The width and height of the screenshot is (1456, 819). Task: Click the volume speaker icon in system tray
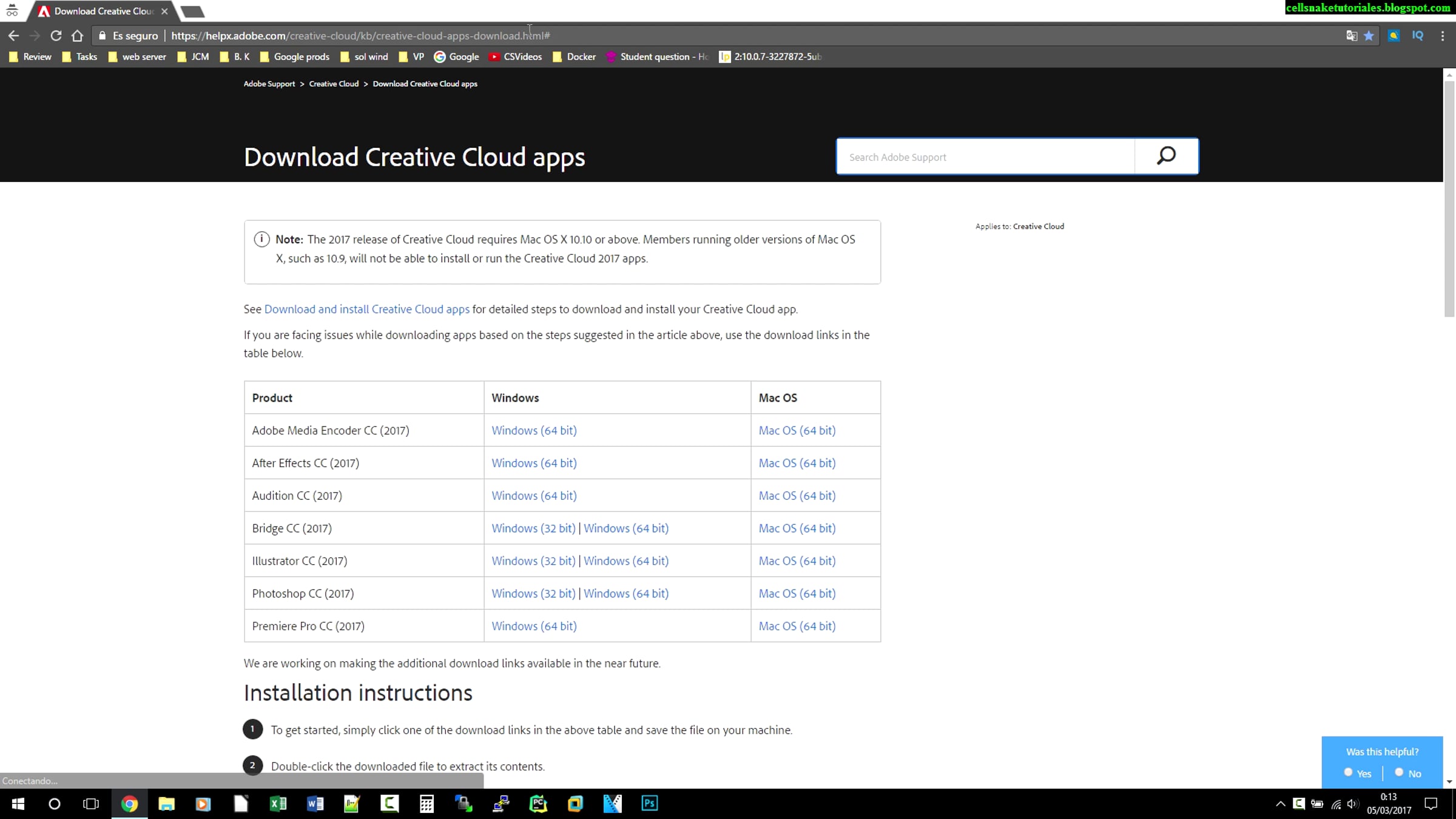[x=1352, y=804]
